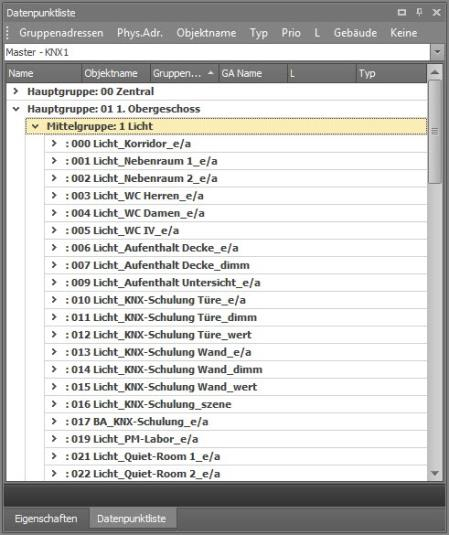This screenshot has width=449, height=535.
Task: Select row 013 Licht_KNX-Schulung Wand_e/a
Action: 235,352
